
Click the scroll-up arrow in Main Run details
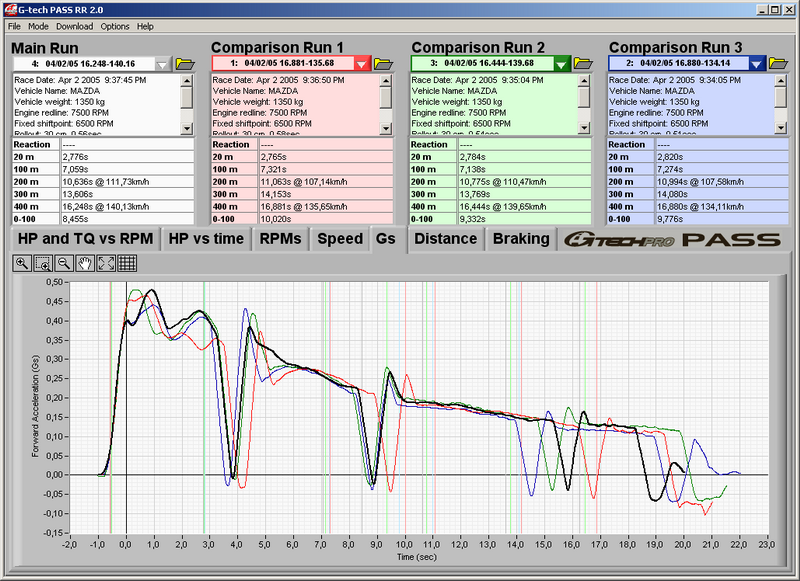click(x=187, y=81)
